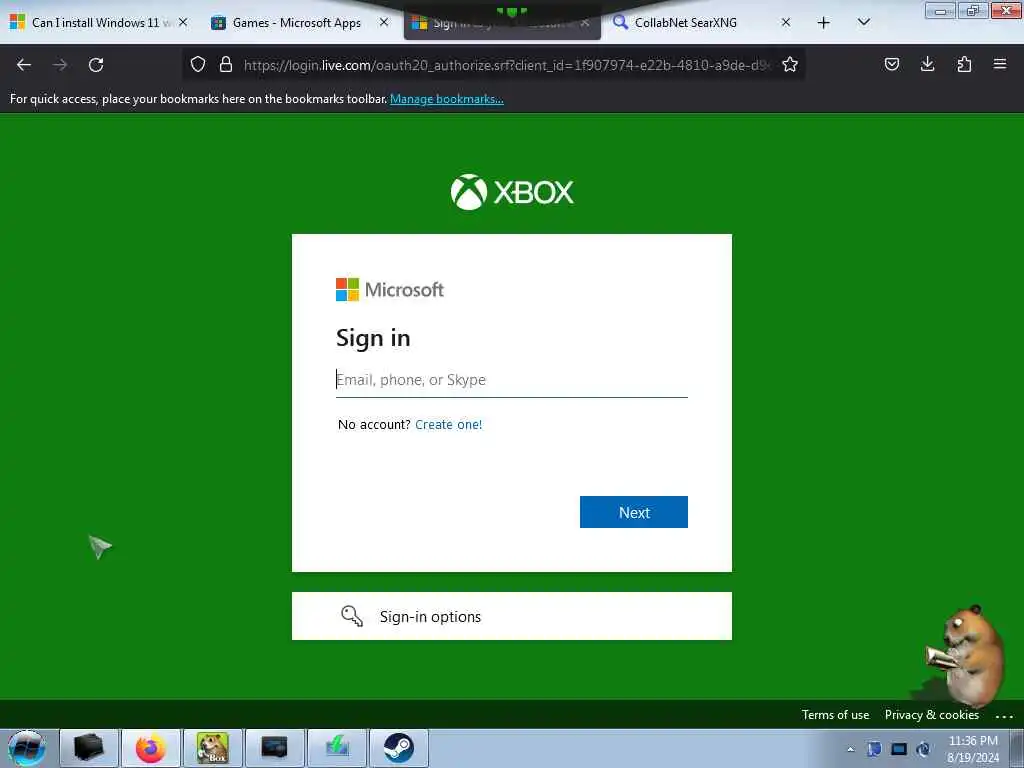Viewport: 1024px width, 768px height.
Task: View site security via the padlock icon
Action: pyautogui.click(x=226, y=64)
